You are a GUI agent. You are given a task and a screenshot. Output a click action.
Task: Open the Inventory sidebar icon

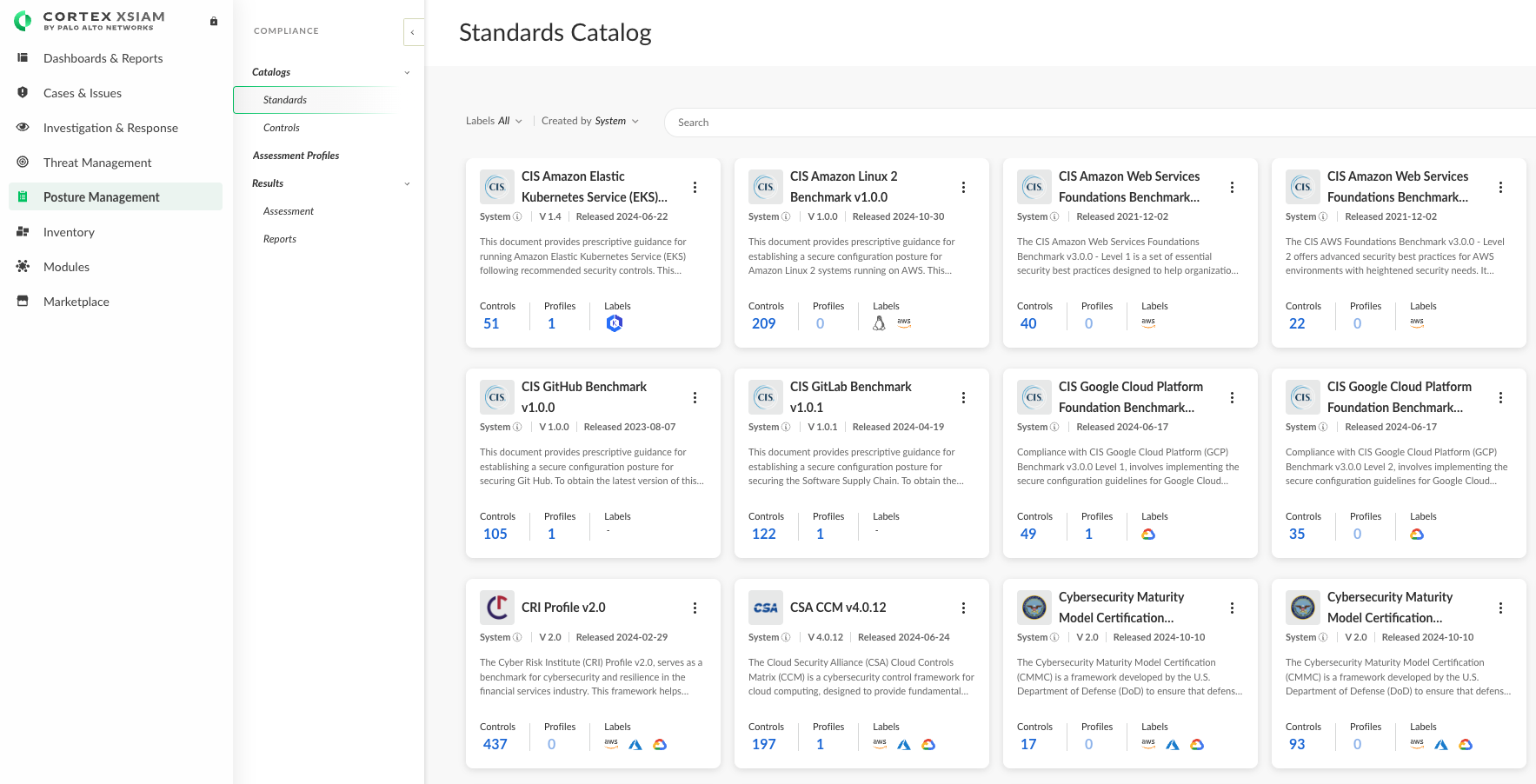point(23,232)
